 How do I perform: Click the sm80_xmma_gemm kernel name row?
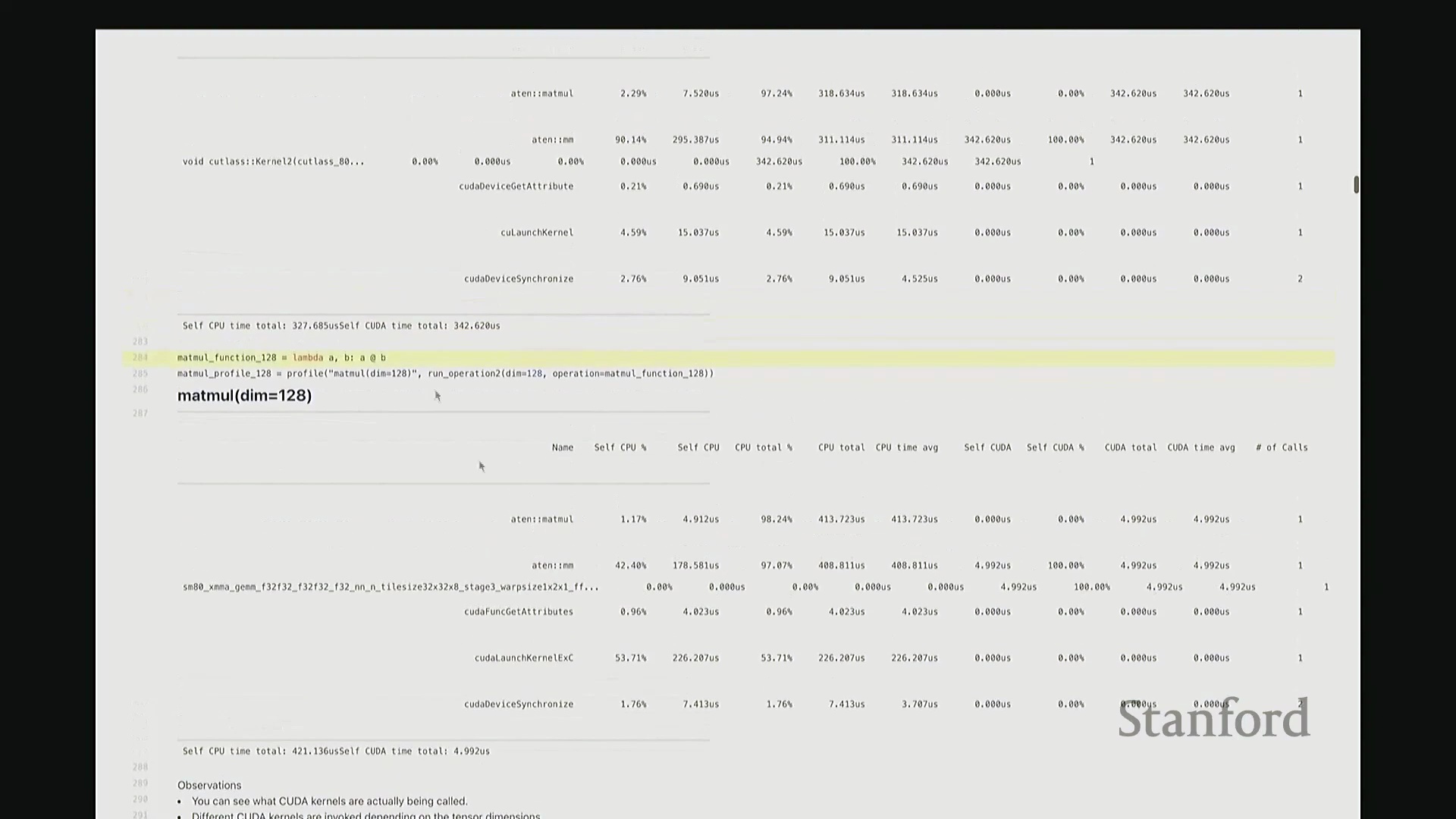[391, 587]
